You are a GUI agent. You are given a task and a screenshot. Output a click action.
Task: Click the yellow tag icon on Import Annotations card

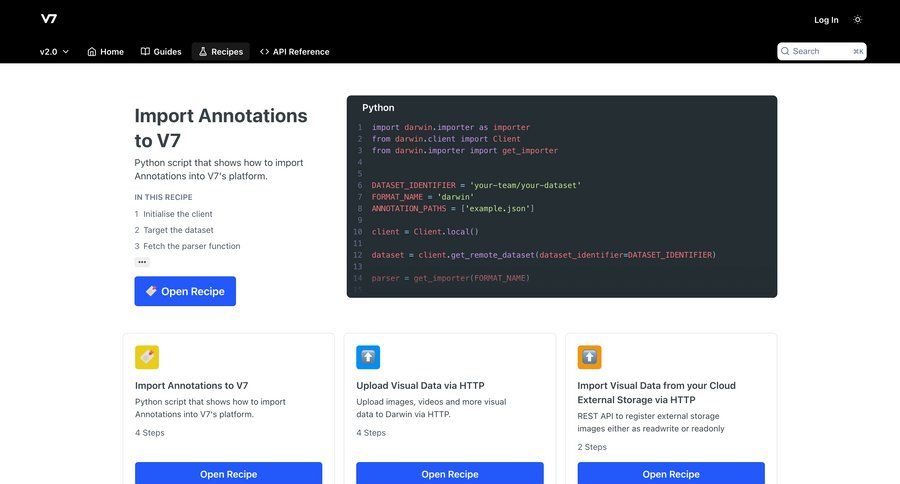pyautogui.click(x=147, y=357)
